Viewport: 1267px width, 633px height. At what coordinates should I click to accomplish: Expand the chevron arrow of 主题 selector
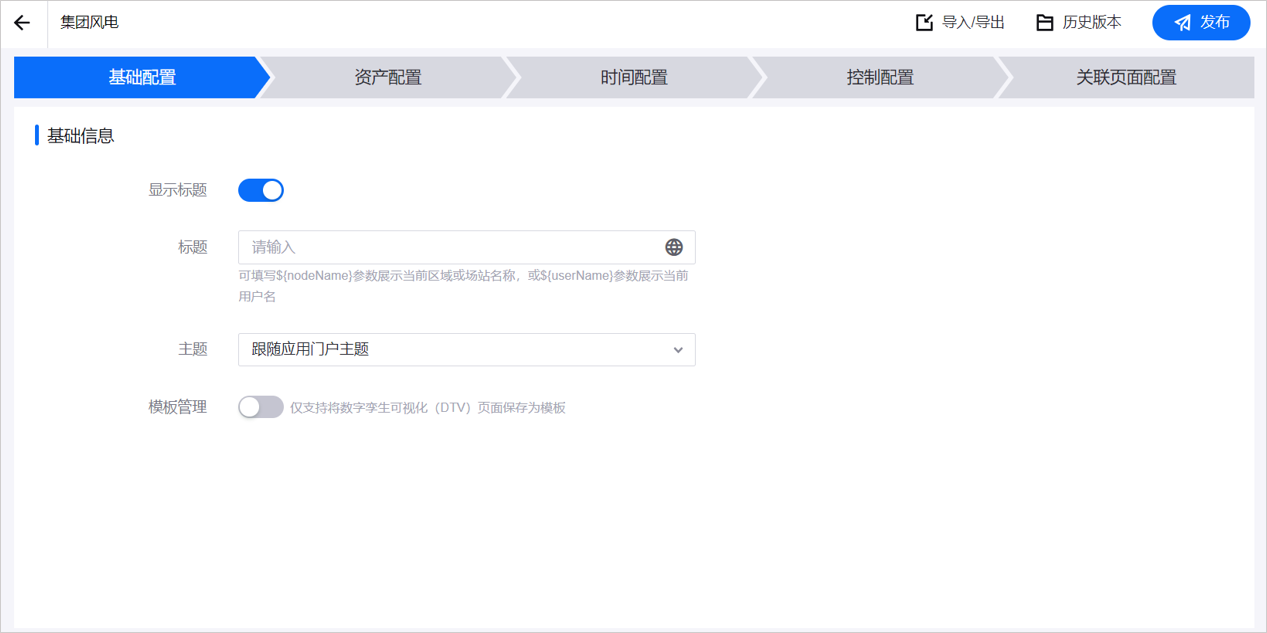[678, 350]
